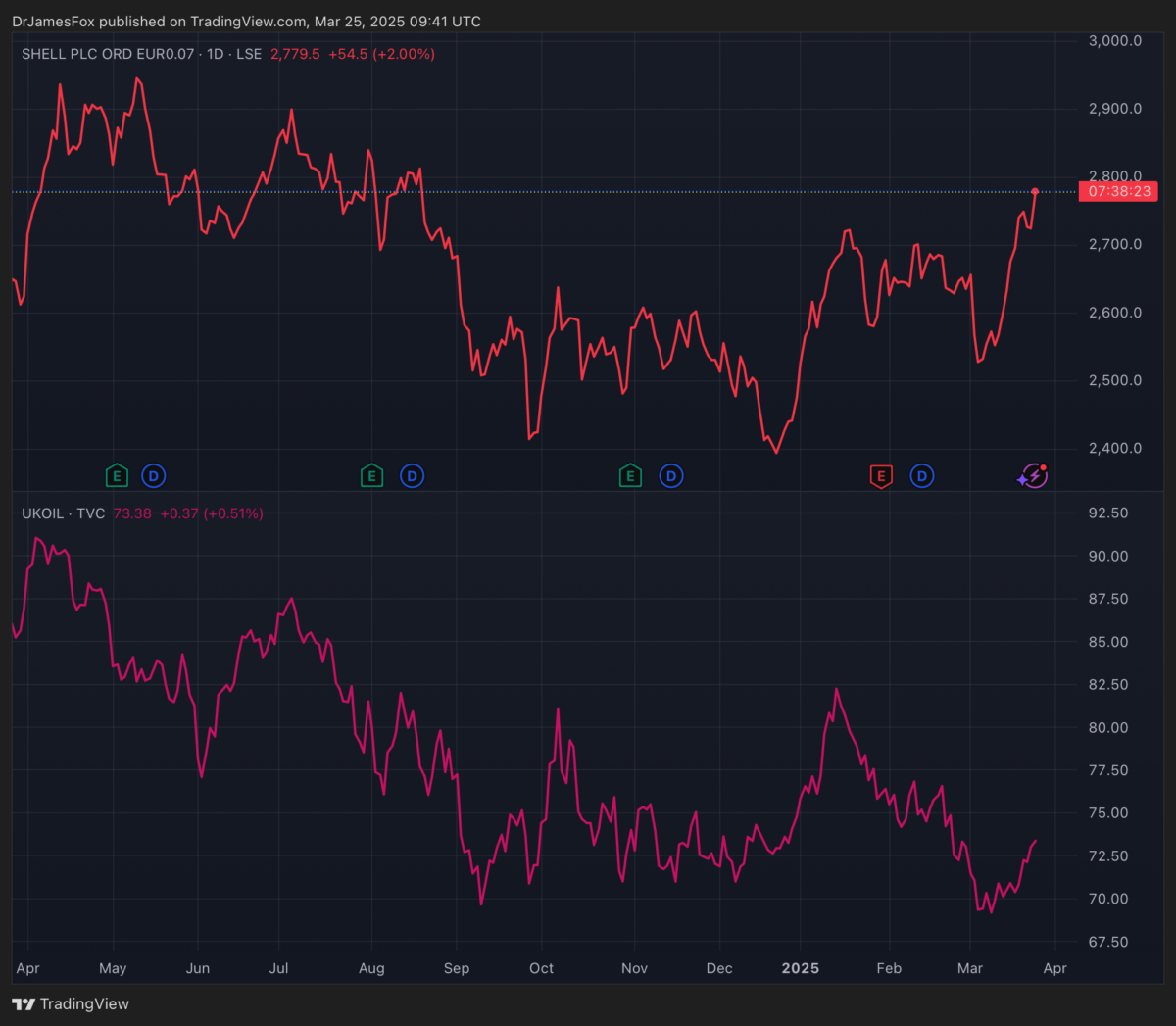Click the 2025 label on time axis

pyautogui.click(x=800, y=968)
